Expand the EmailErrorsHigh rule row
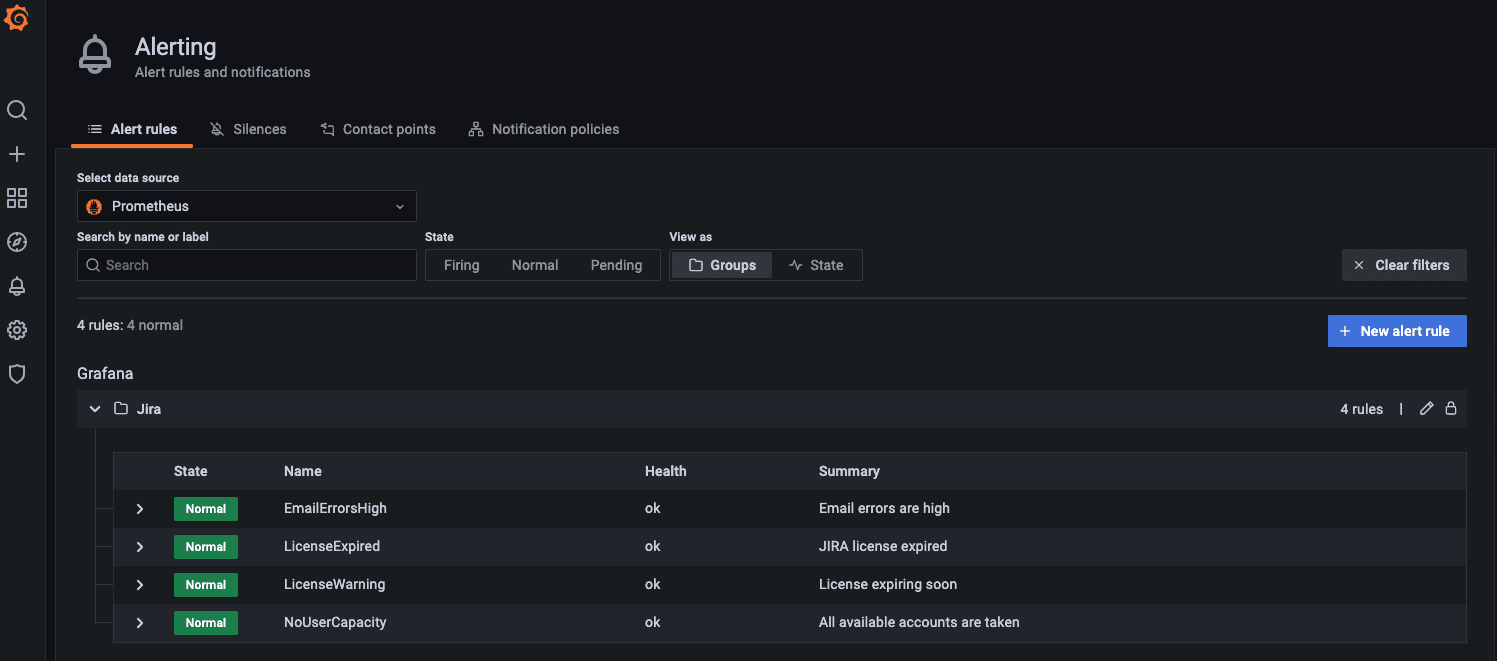Image resolution: width=1497 pixels, height=661 pixels. tap(140, 509)
